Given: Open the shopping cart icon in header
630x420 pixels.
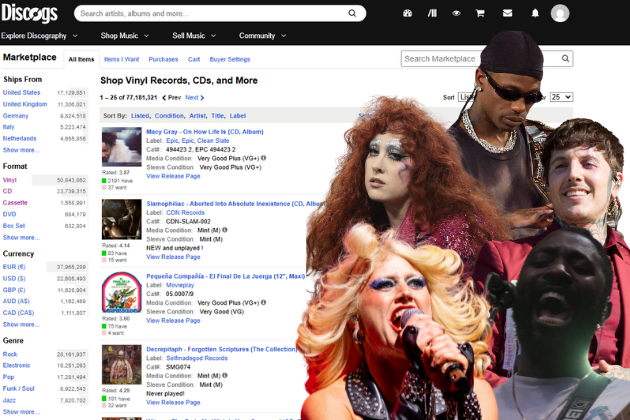Looking at the screenshot, I should point(481,14).
